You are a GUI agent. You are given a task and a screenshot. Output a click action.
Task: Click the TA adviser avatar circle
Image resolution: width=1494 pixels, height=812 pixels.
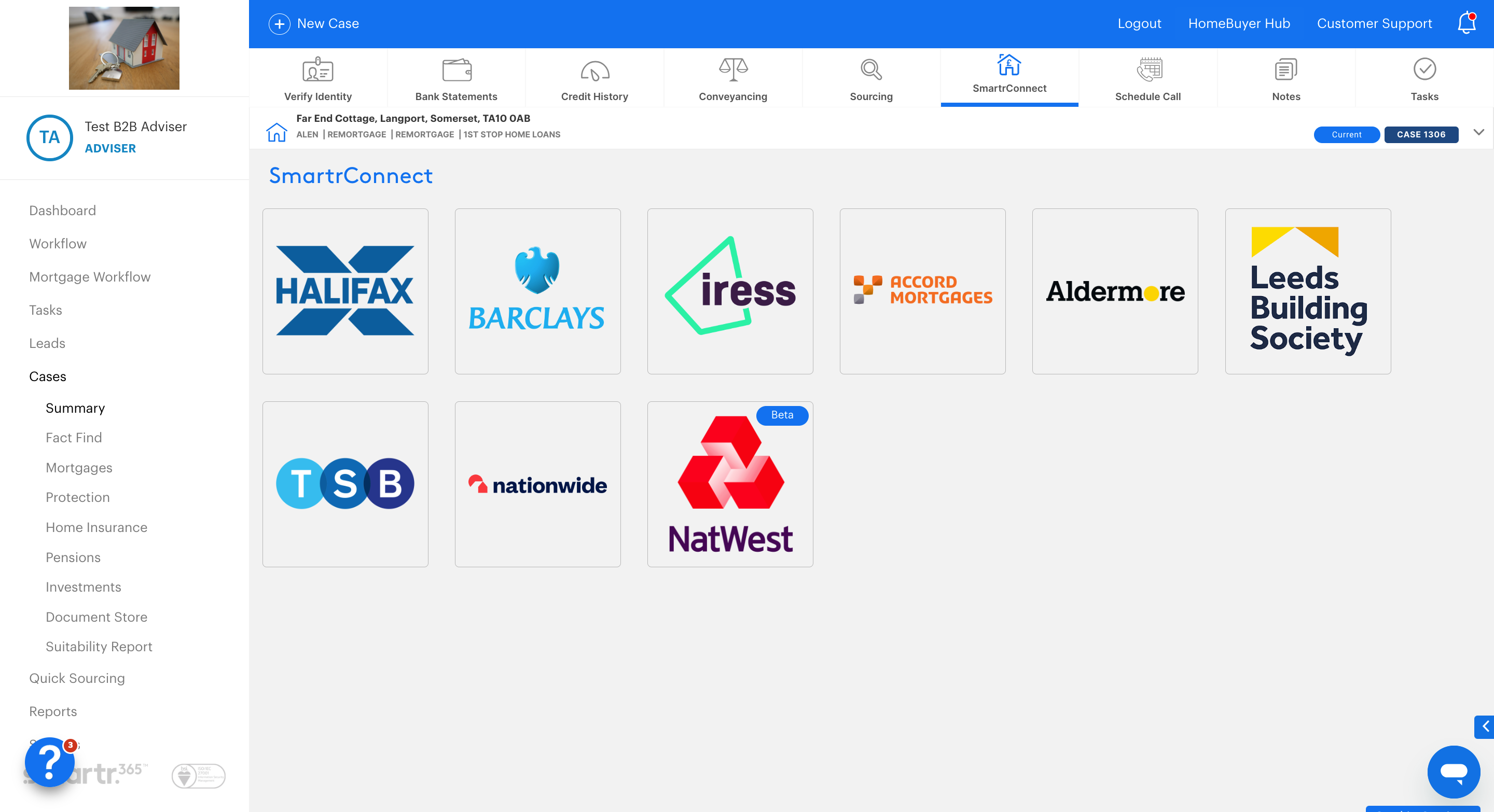49,137
